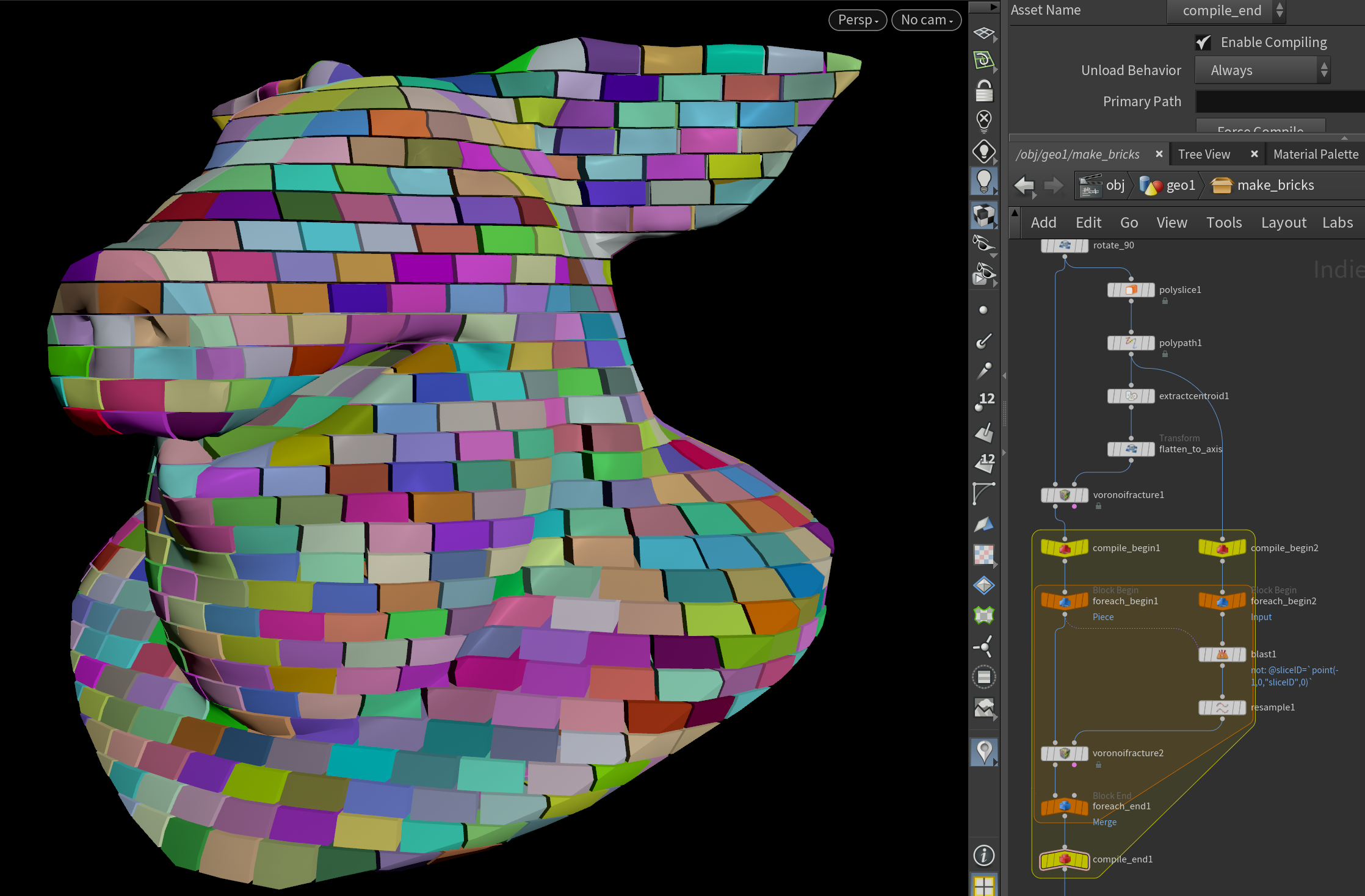Toggle the normal lighting bulb icon

click(983, 181)
